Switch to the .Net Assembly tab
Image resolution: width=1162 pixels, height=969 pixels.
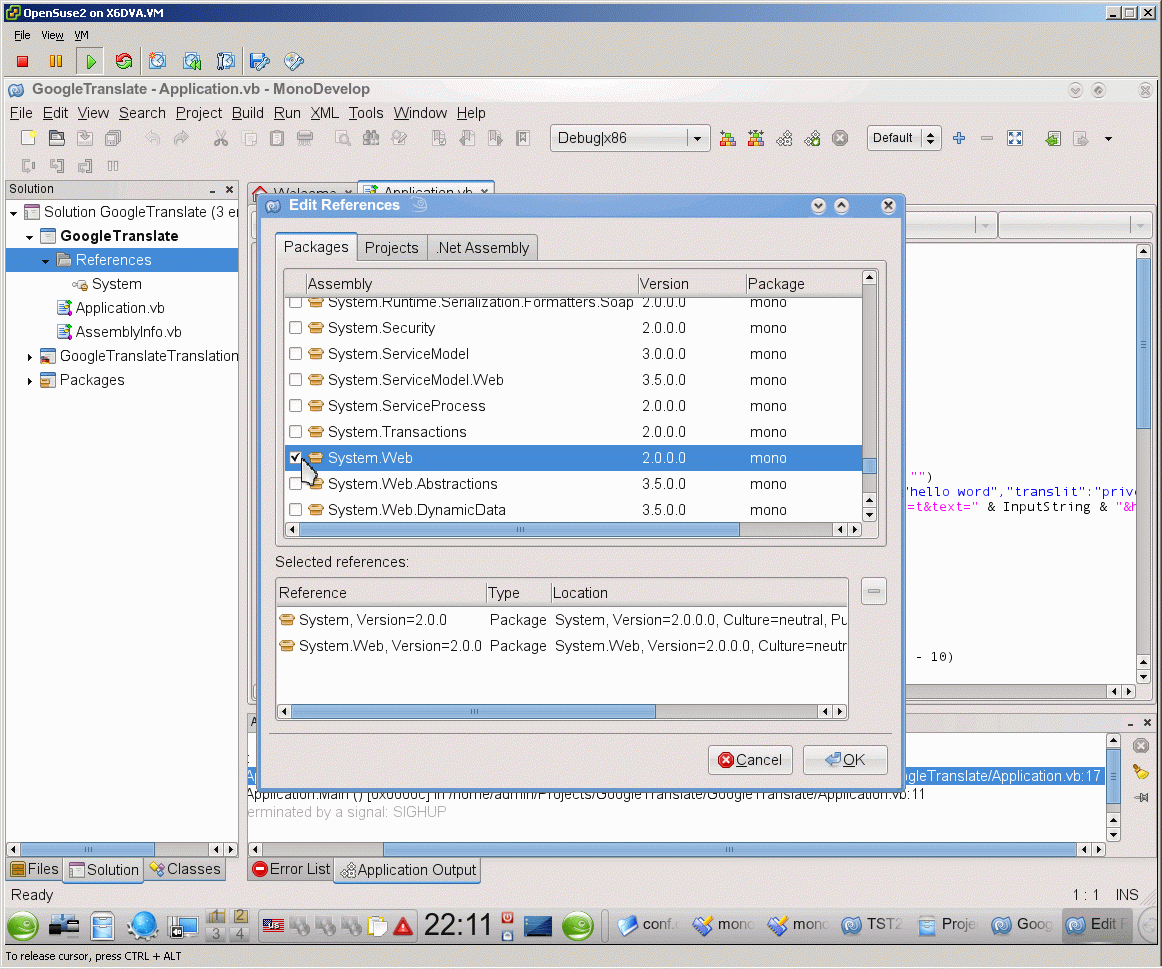point(482,247)
